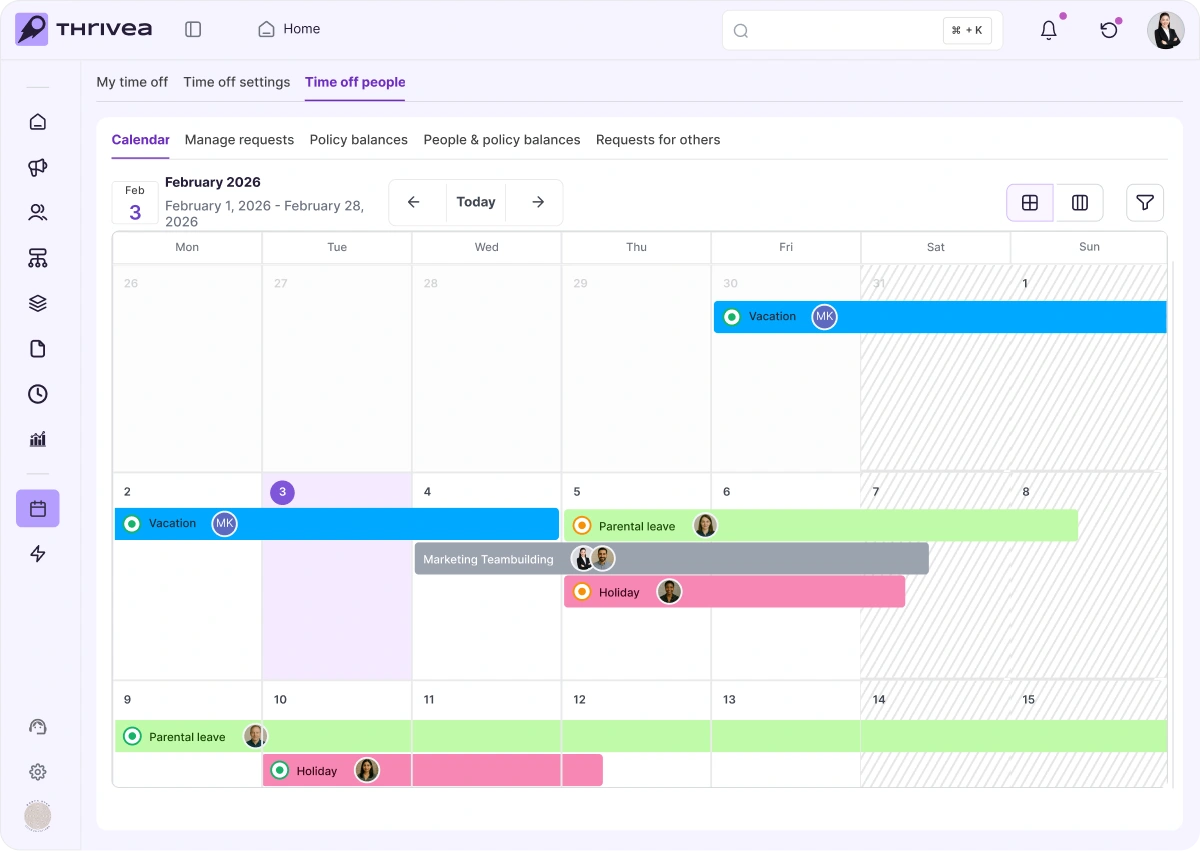Open the org chart sidebar icon

(38, 258)
